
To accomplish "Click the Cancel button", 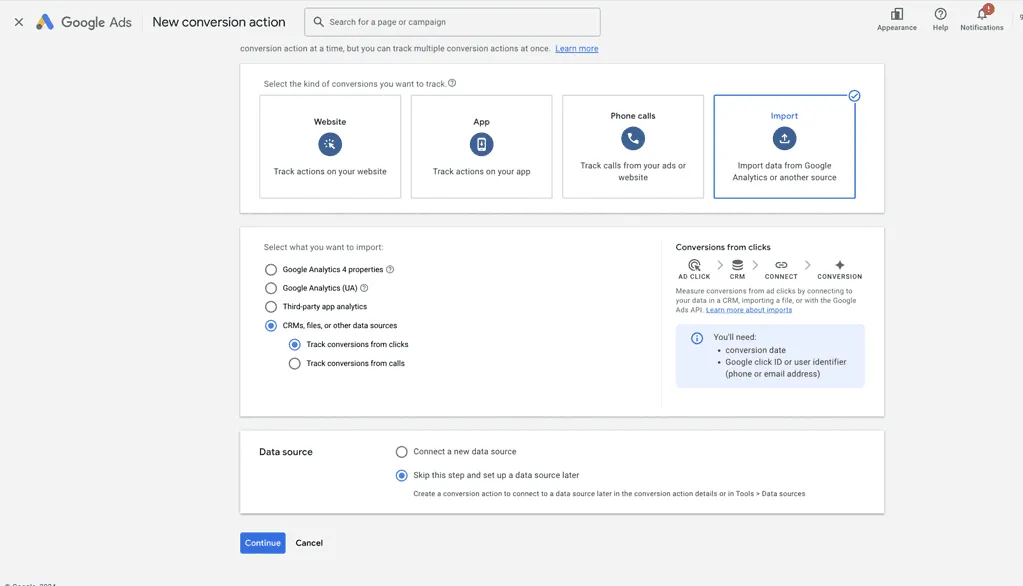I will tap(309, 543).
